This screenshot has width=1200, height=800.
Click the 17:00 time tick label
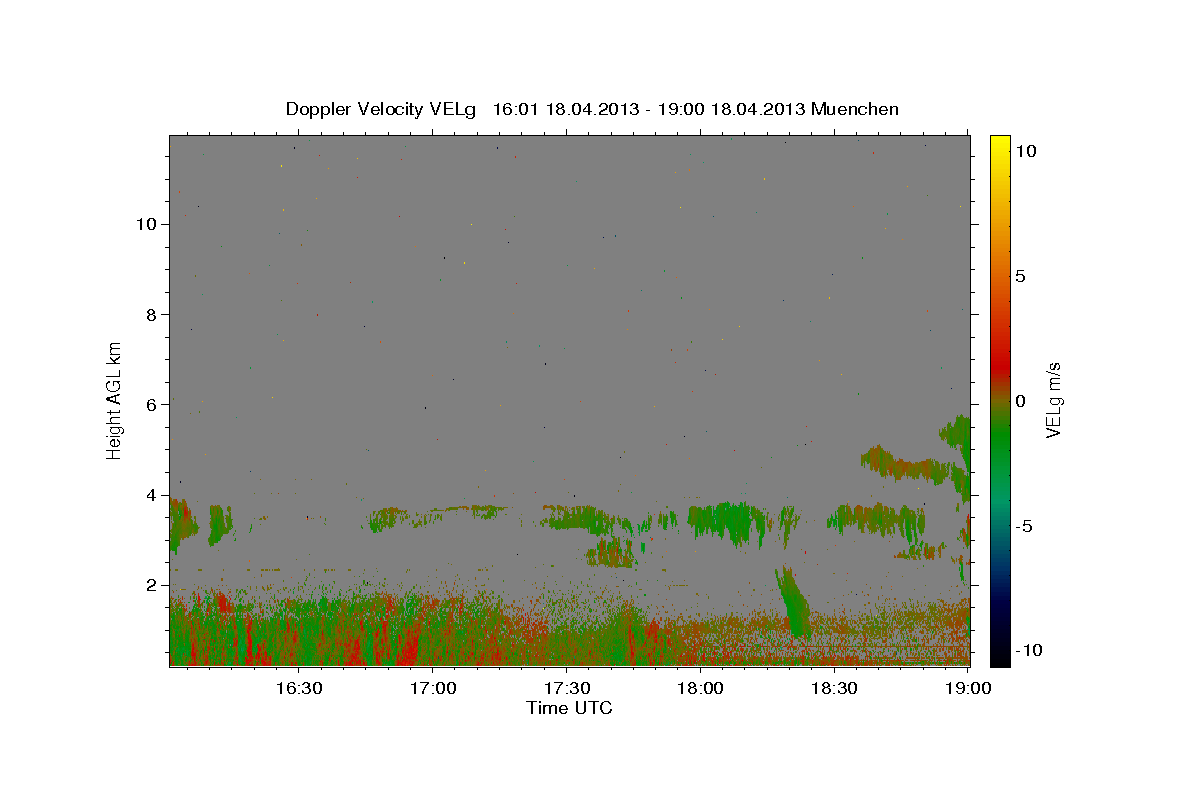(432, 688)
